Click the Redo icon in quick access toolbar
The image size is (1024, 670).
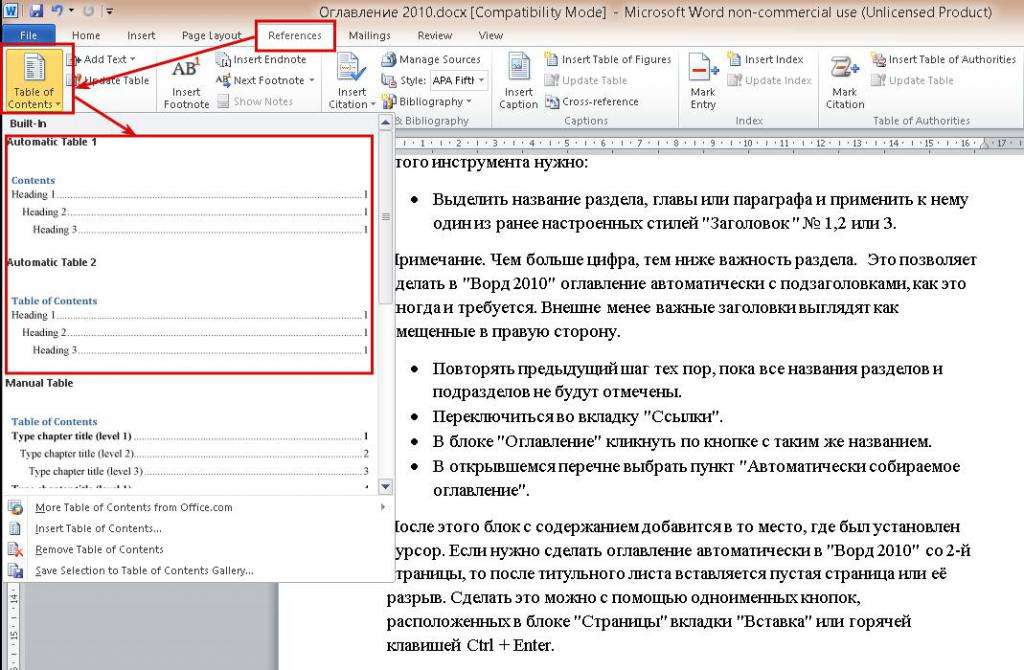click(x=89, y=10)
